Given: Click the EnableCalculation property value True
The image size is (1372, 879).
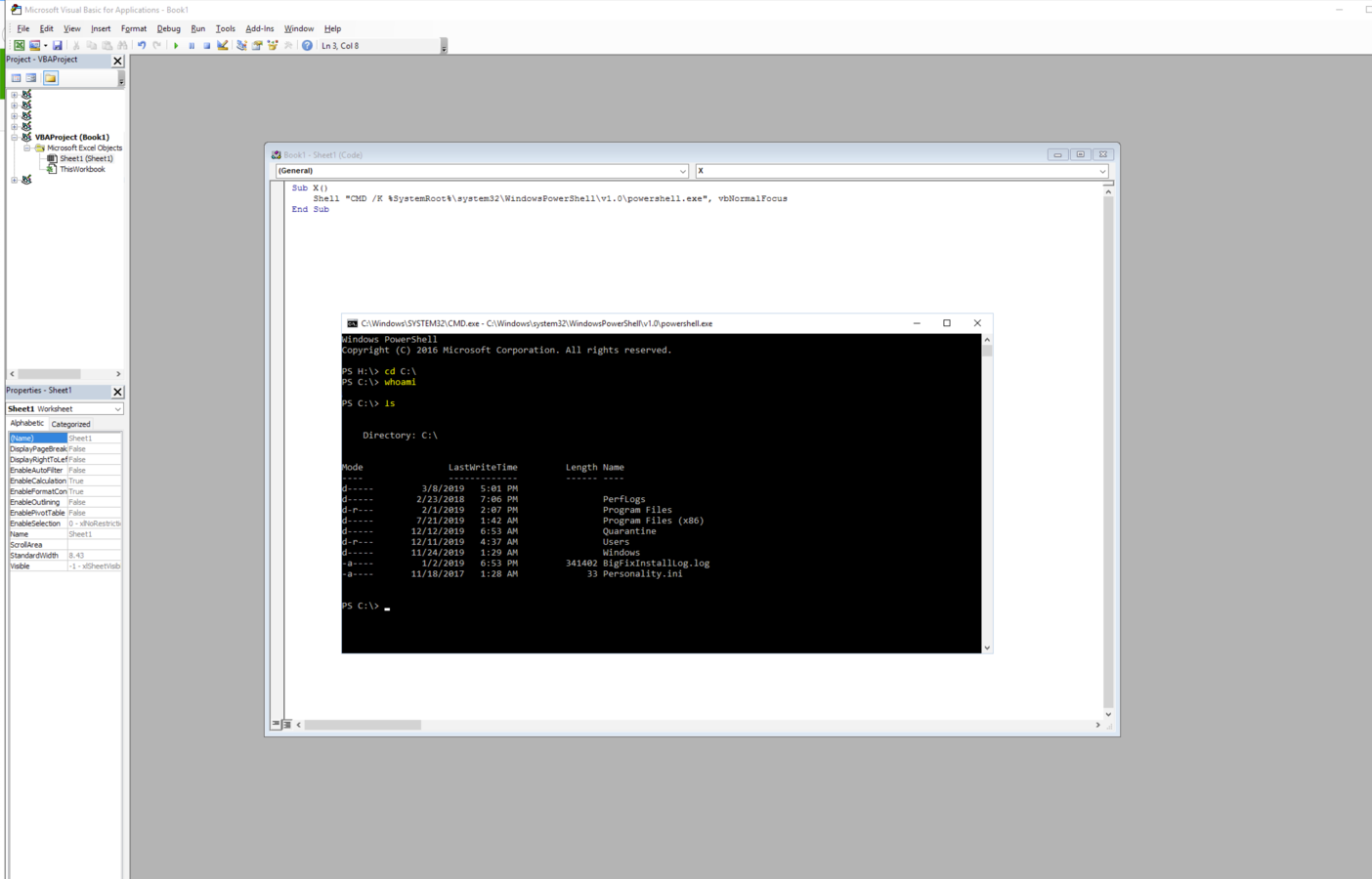Looking at the screenshot, I should tap(95, 481).
